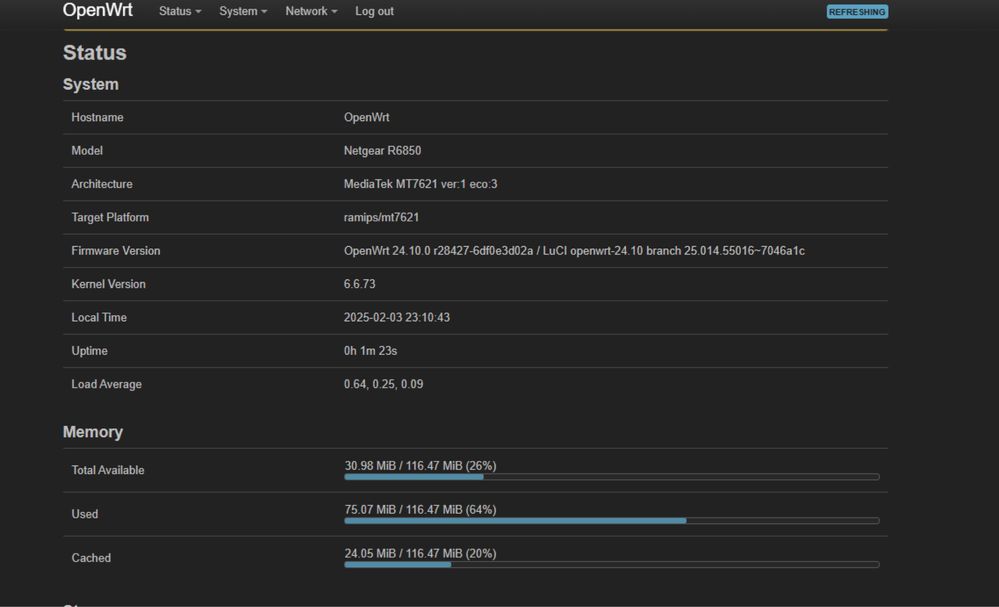Select the Used memory label

click(85, 514)
